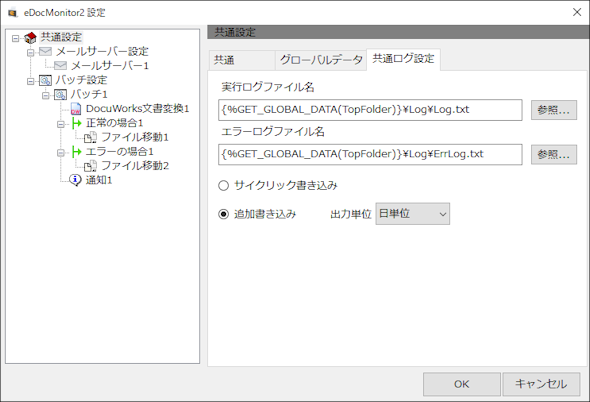Viewport: 590px width, 402px height.
Task: Collapse the バッチ1 tree node
Action: (46, 95)
